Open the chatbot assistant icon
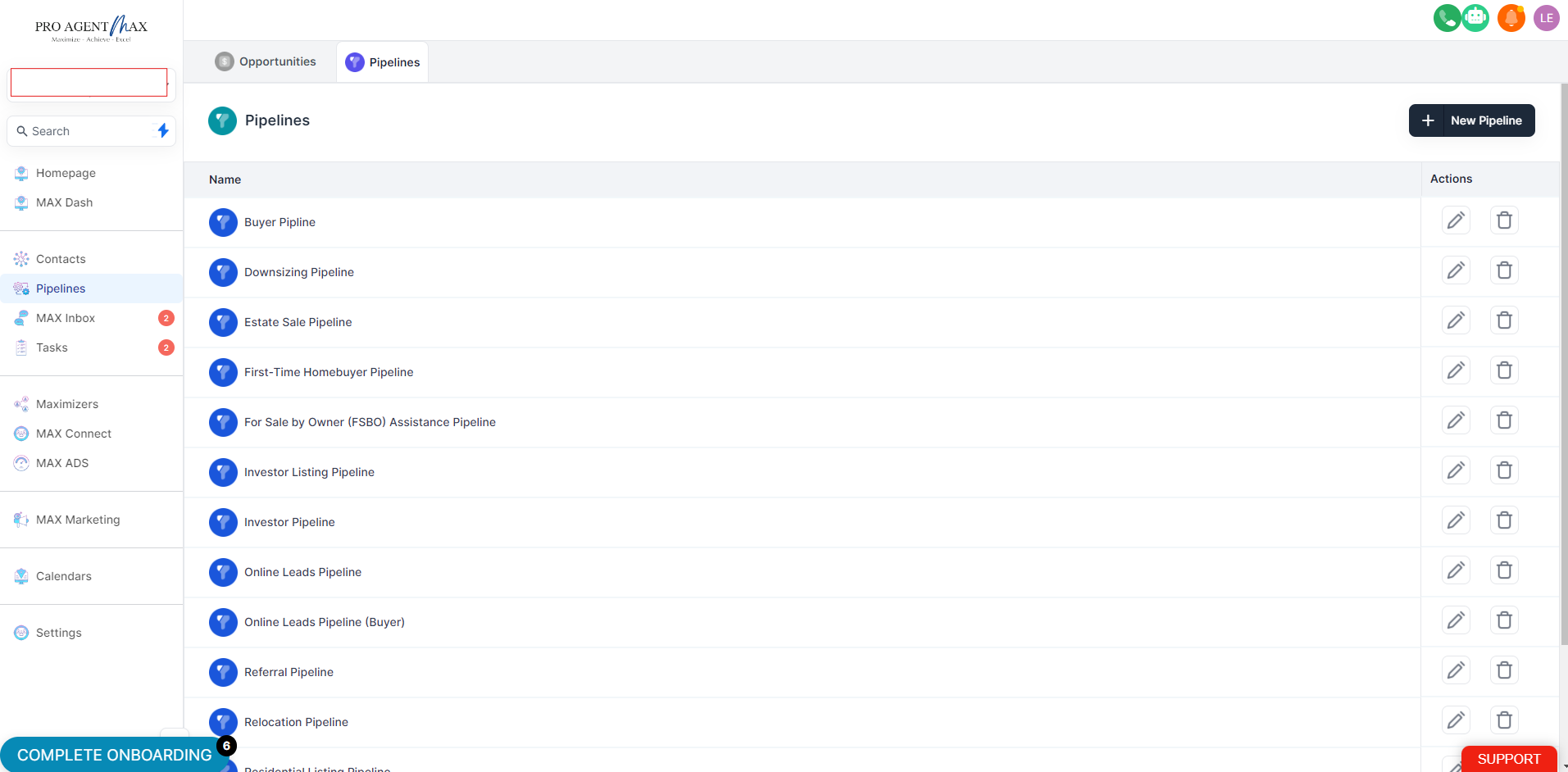1568x772 pixels. click(x=1475, y=18)
